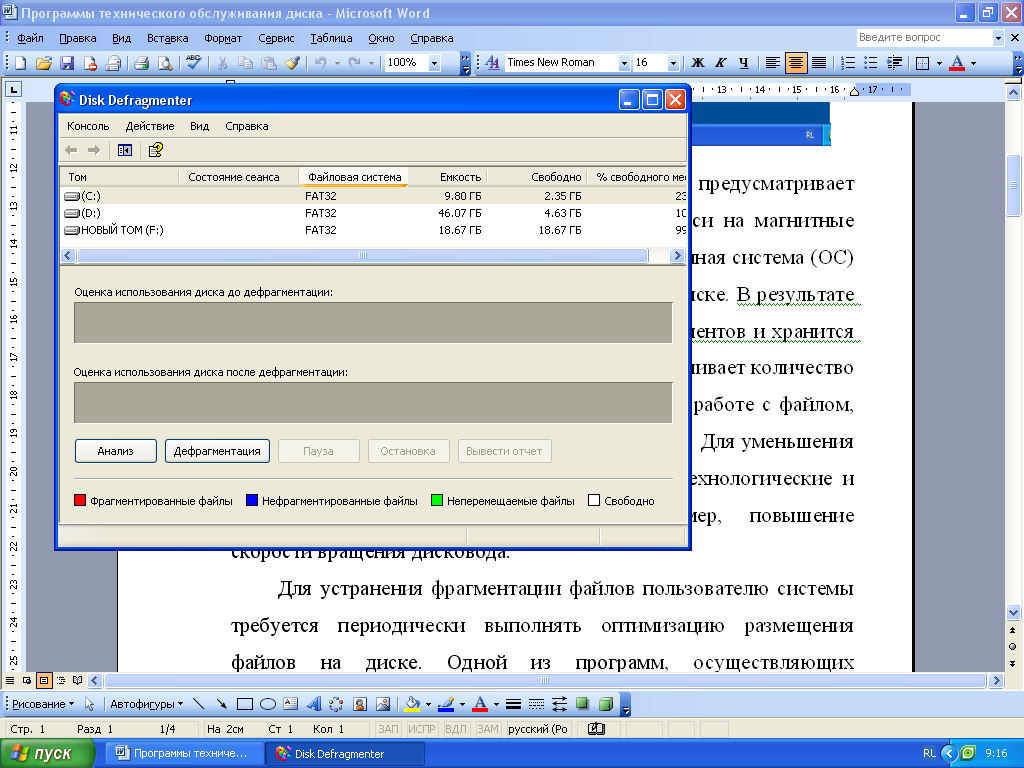
Task: Create a new blank Word document
Action: pyautogui.click(x=20, y=63)
